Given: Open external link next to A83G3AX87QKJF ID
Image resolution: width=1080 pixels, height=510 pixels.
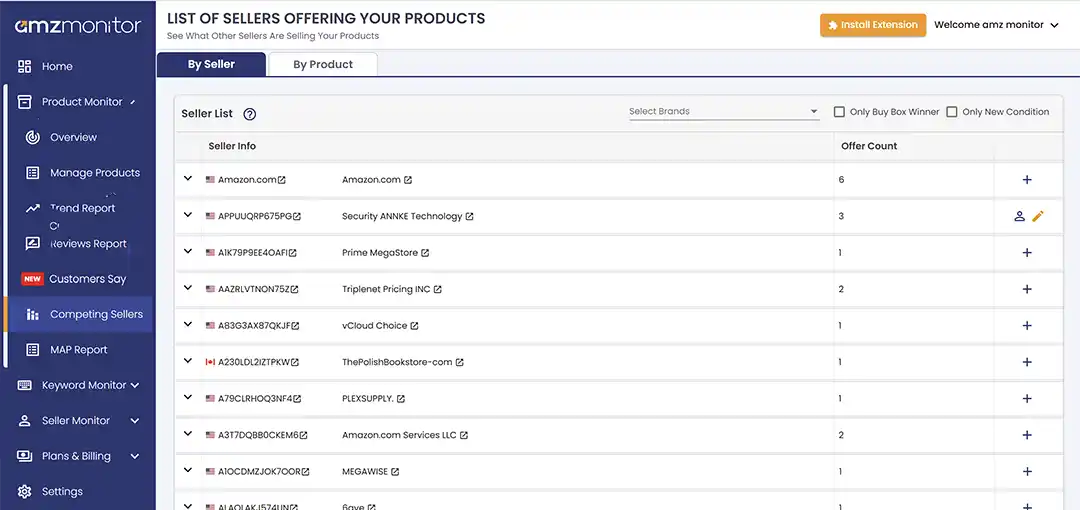Looking at the screenshot, I should (x=295, y=326).
